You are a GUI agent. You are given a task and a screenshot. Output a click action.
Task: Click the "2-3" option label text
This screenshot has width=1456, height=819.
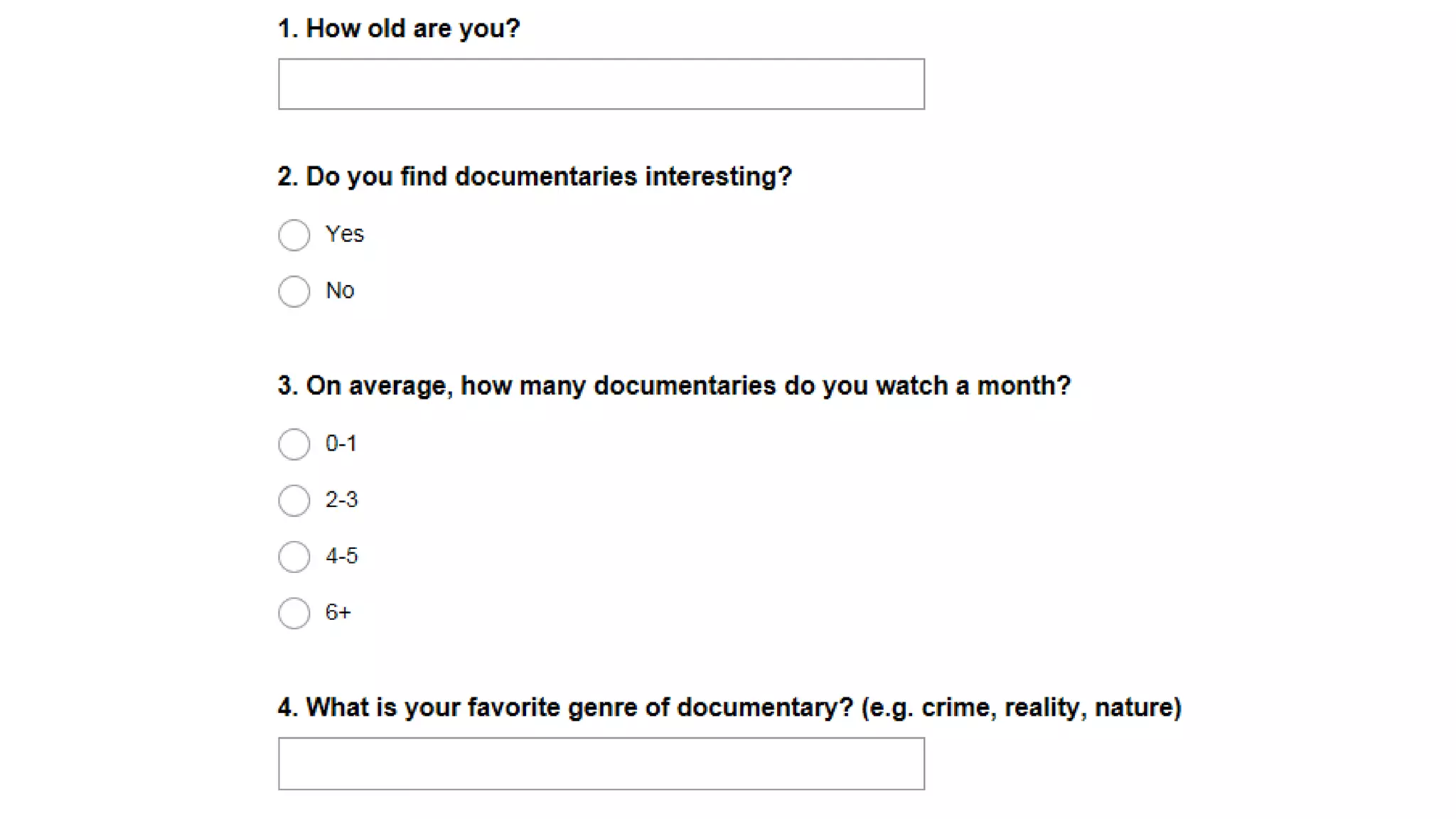[342, 500]
